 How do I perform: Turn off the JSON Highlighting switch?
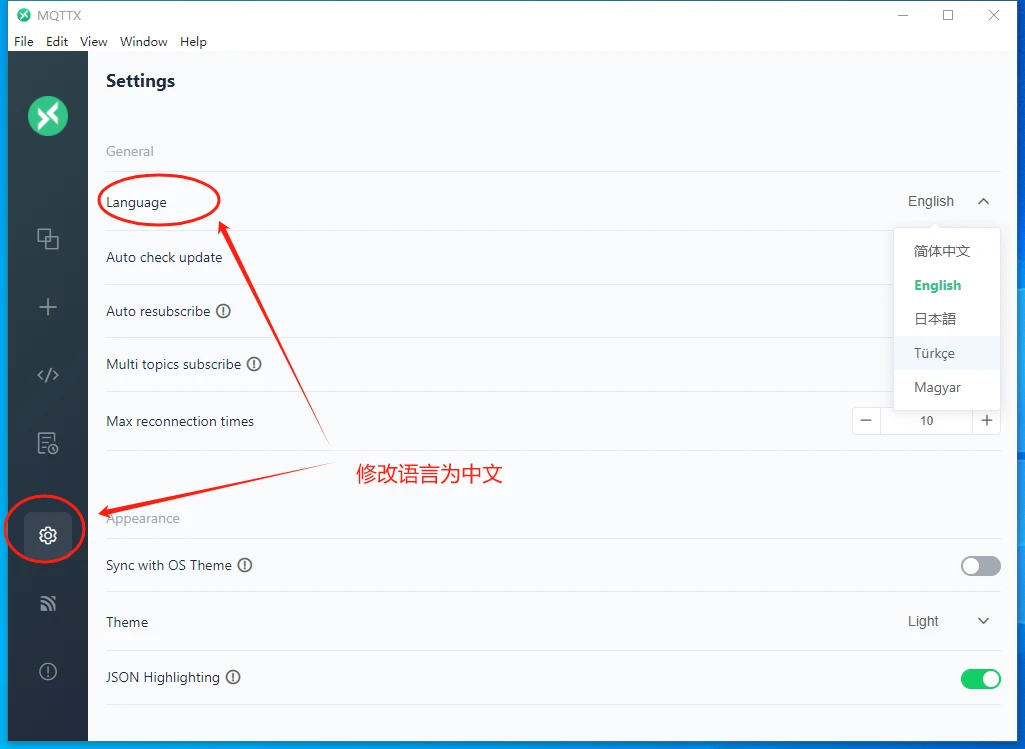click(x=981, y=679)
